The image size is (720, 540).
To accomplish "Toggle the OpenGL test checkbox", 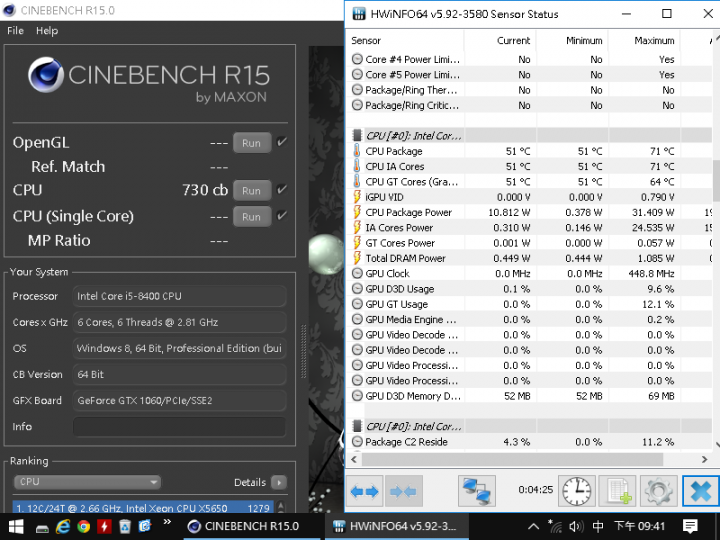I will (282, 142).
